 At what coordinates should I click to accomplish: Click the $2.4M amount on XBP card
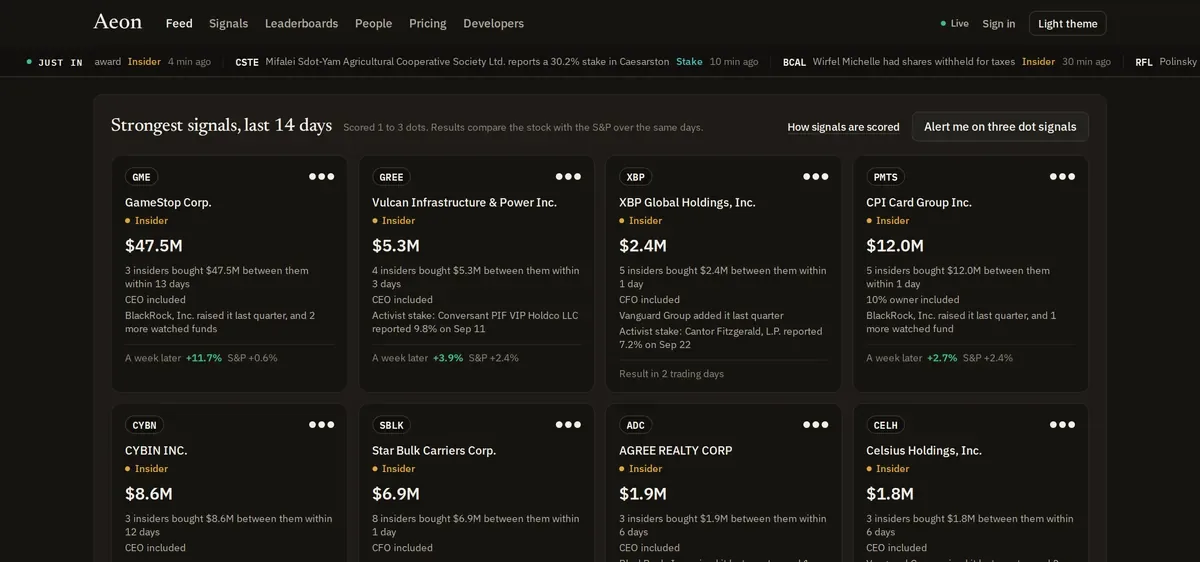(x=643, y=245)
